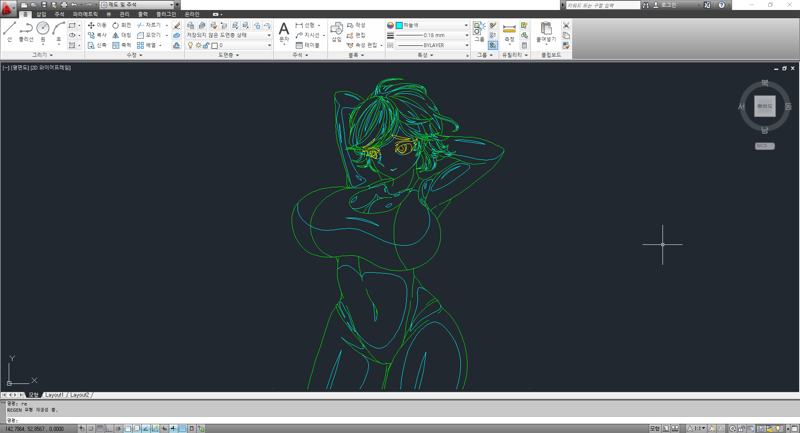Click the 그룹 (Group) button
800x433 pixels.
point(479,33)
